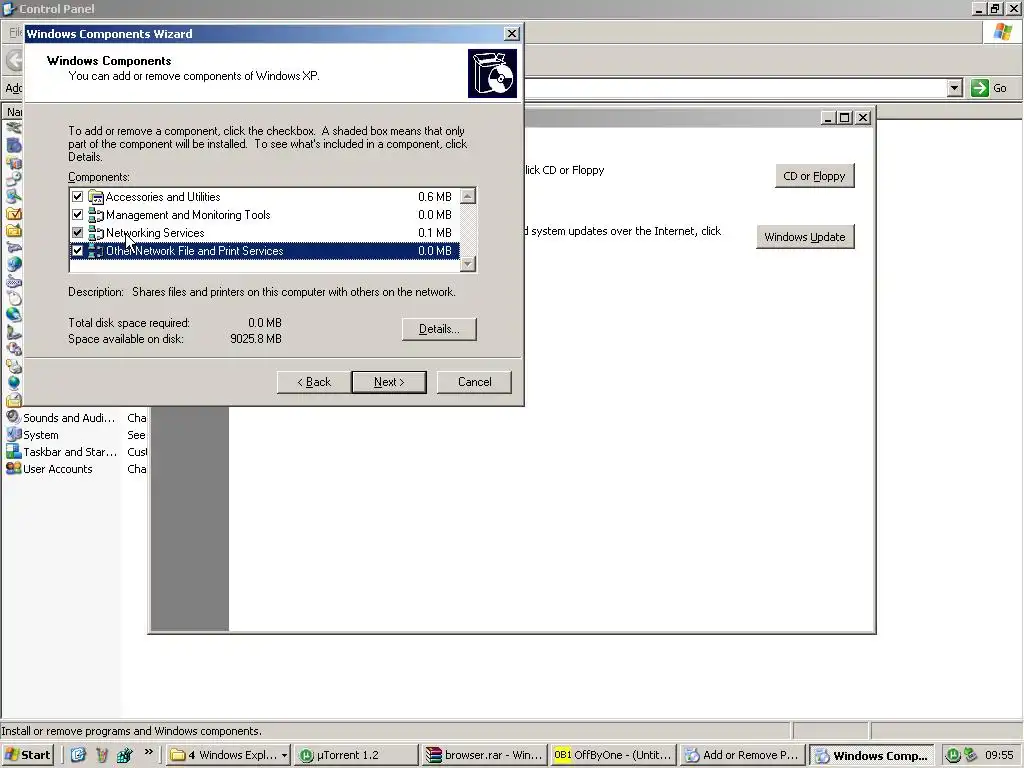Click the Accessories and Utilities folder icon
1024x768 pixels.
(96, 197)
